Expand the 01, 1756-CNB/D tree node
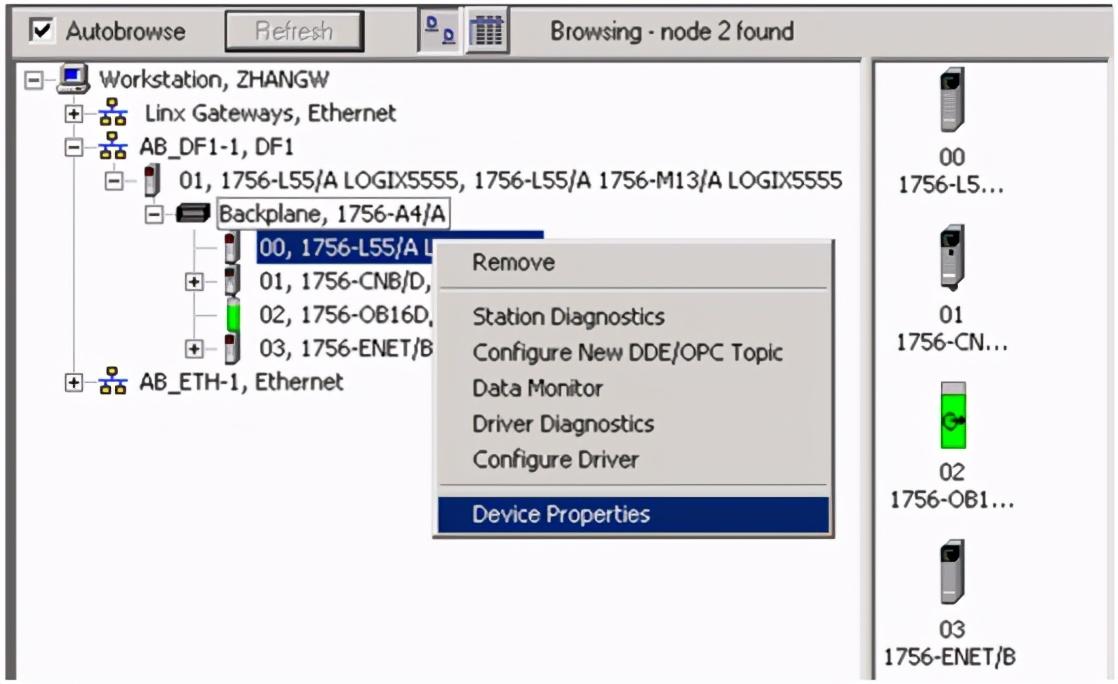The width and height of the screenshot is (1118, 684). [x=193, y=282]
